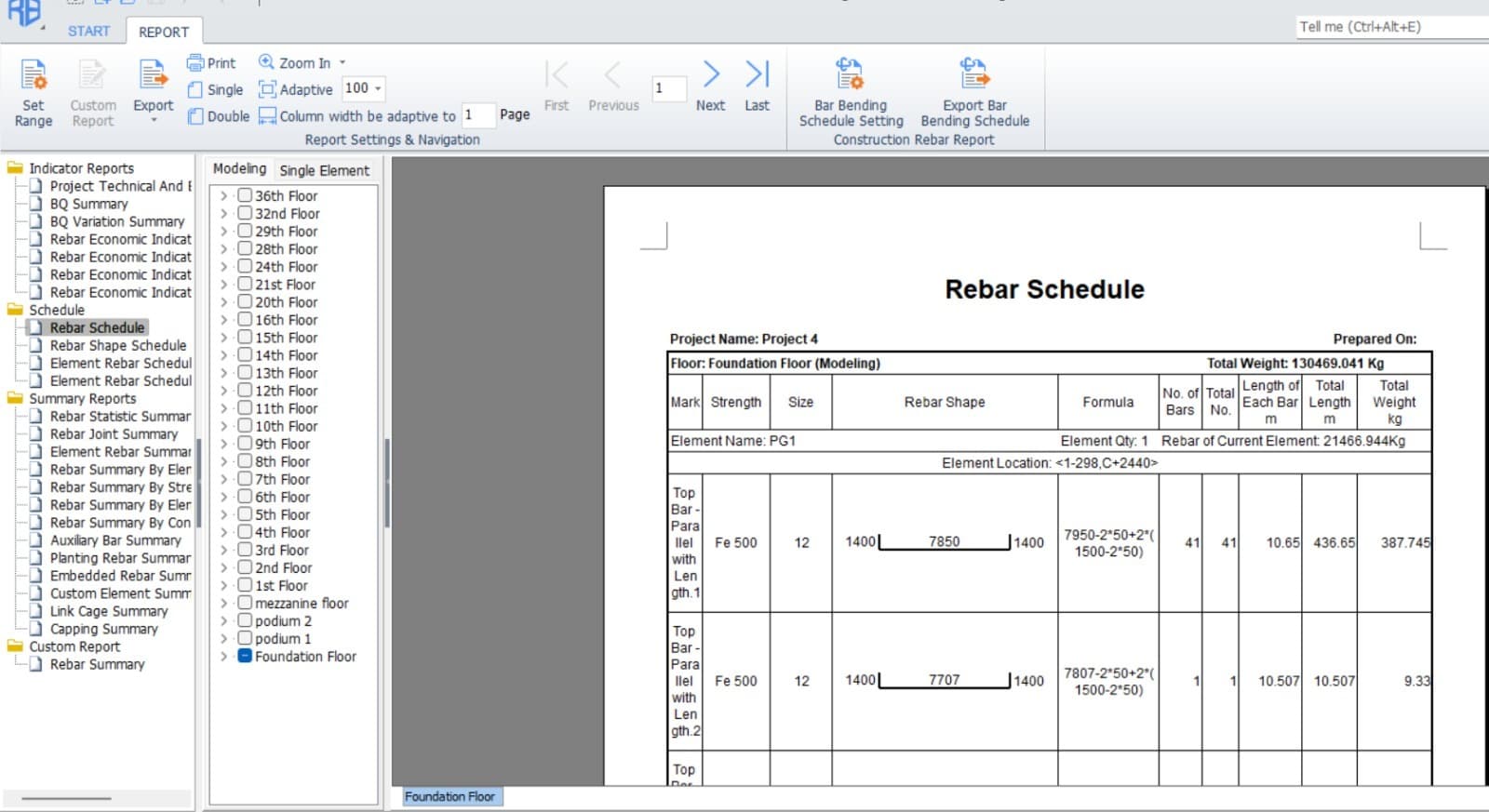Select BQ Variation Summary report
Image resolution: width=1489 pixels, height=812 pixels.
click(117, 221)
